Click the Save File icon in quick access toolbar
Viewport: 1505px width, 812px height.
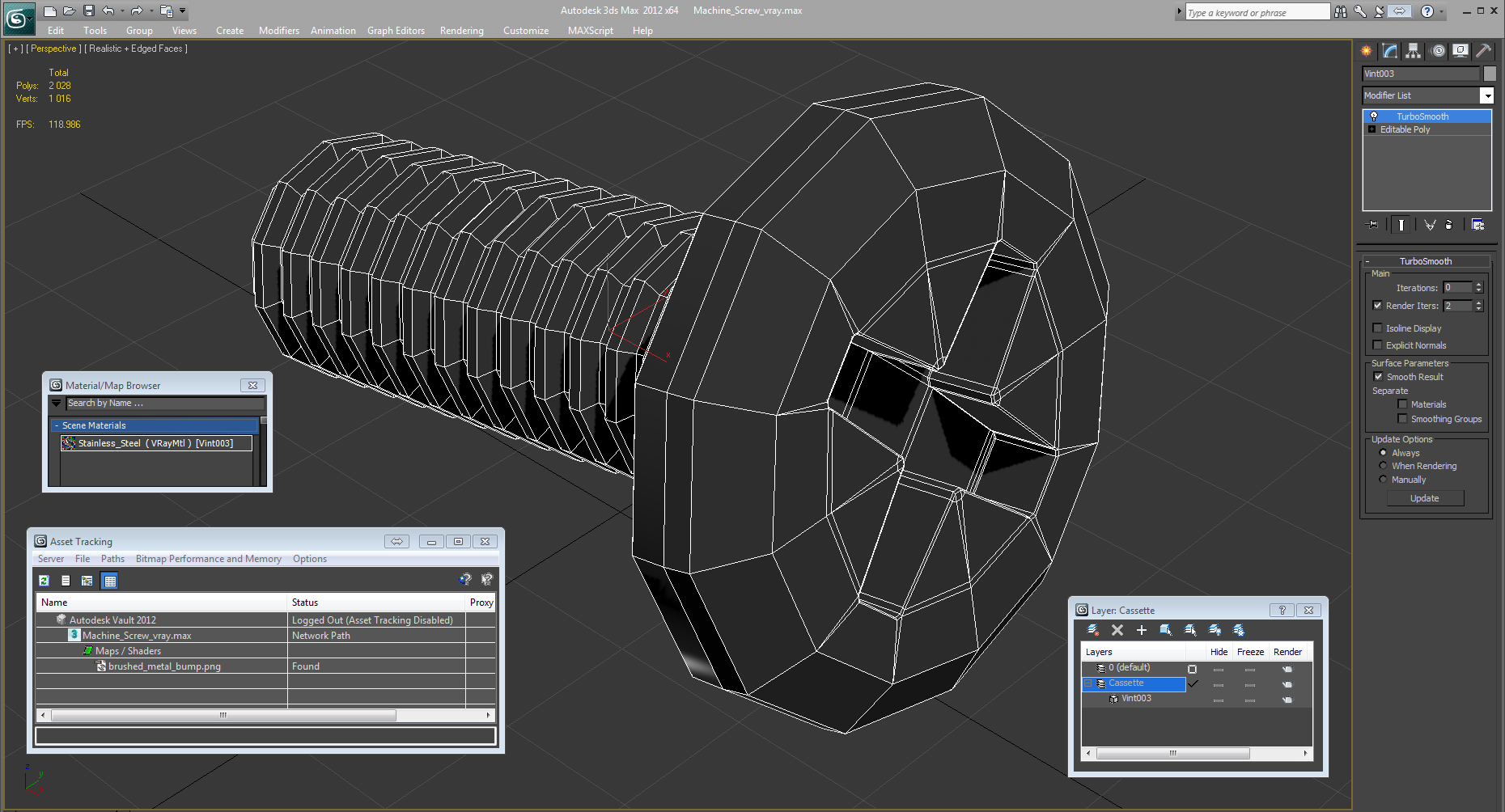(89, 11)
